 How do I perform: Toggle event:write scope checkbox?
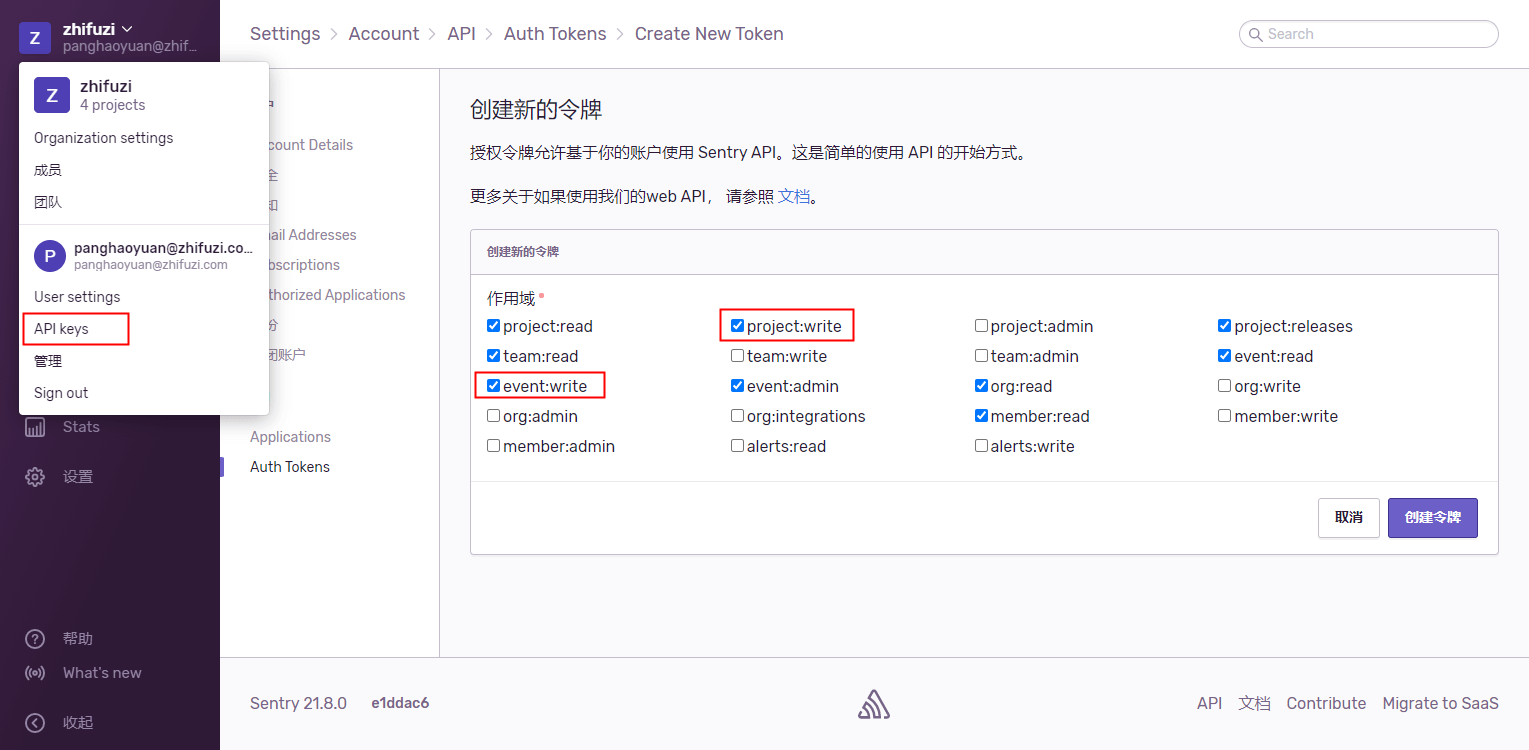coord(493,386)
